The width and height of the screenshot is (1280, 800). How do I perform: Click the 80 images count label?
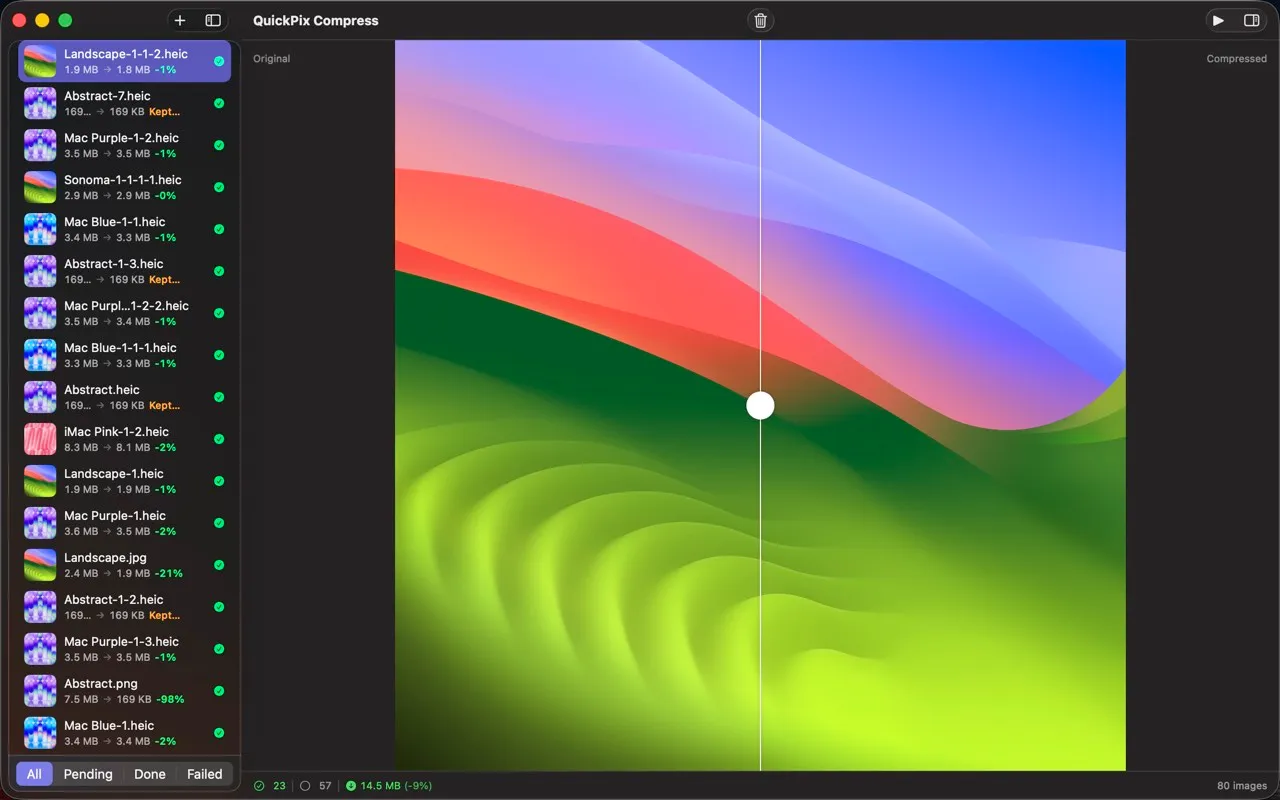point(1242,786)
